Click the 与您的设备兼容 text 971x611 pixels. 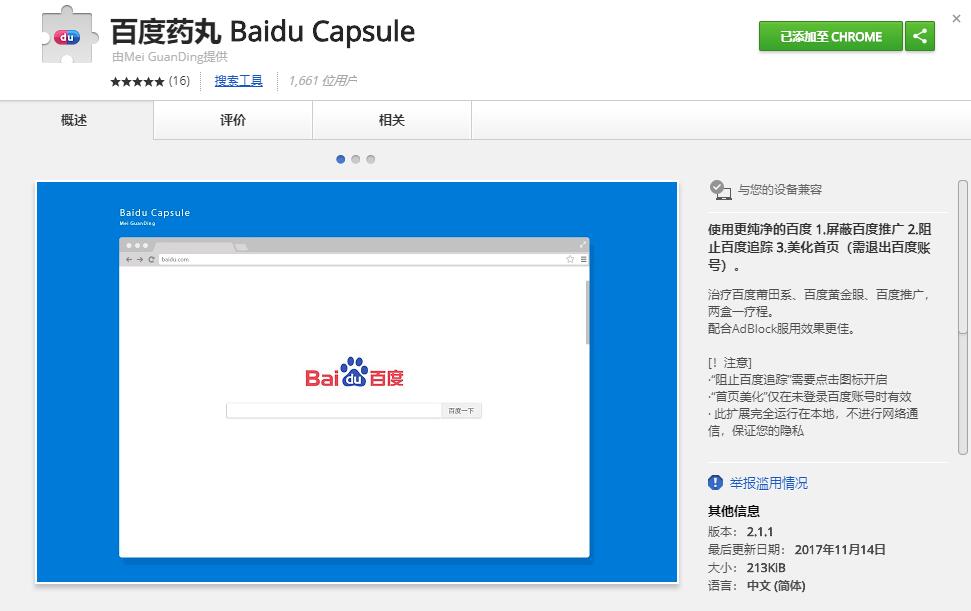tap(780, 190)
